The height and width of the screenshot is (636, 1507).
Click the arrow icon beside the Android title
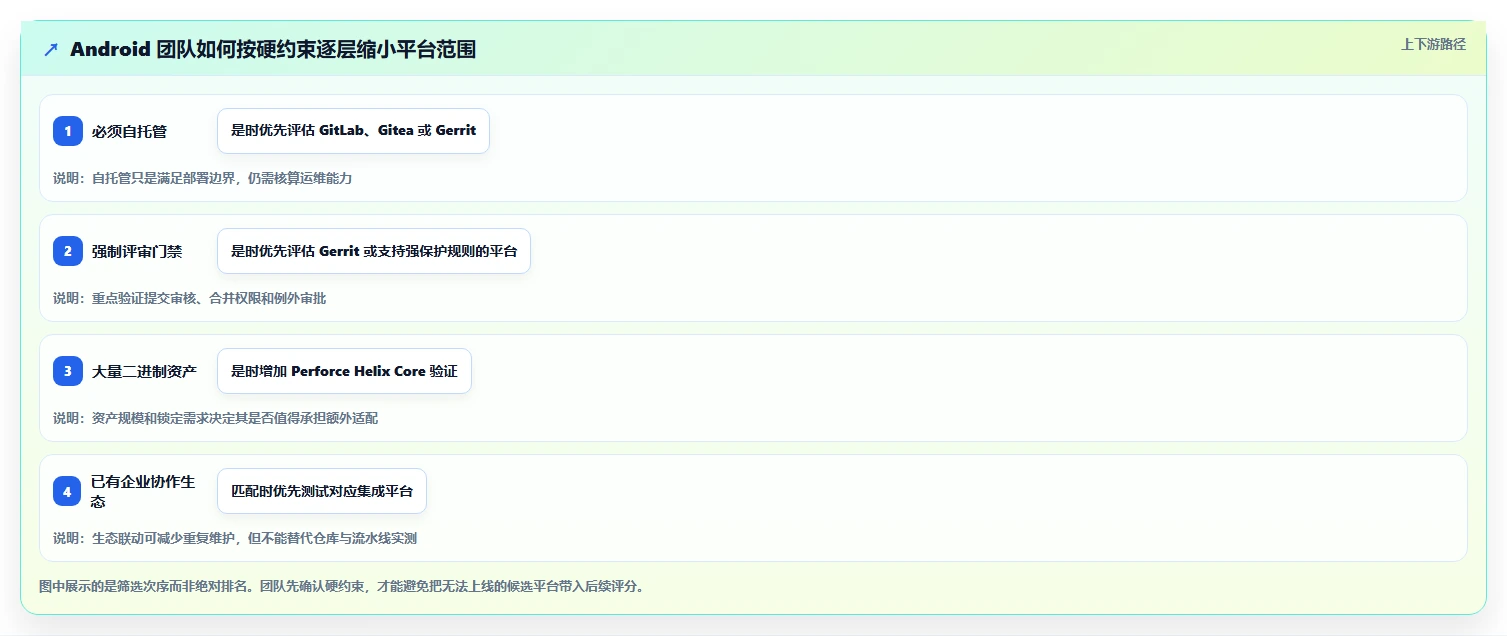[51, 50]
